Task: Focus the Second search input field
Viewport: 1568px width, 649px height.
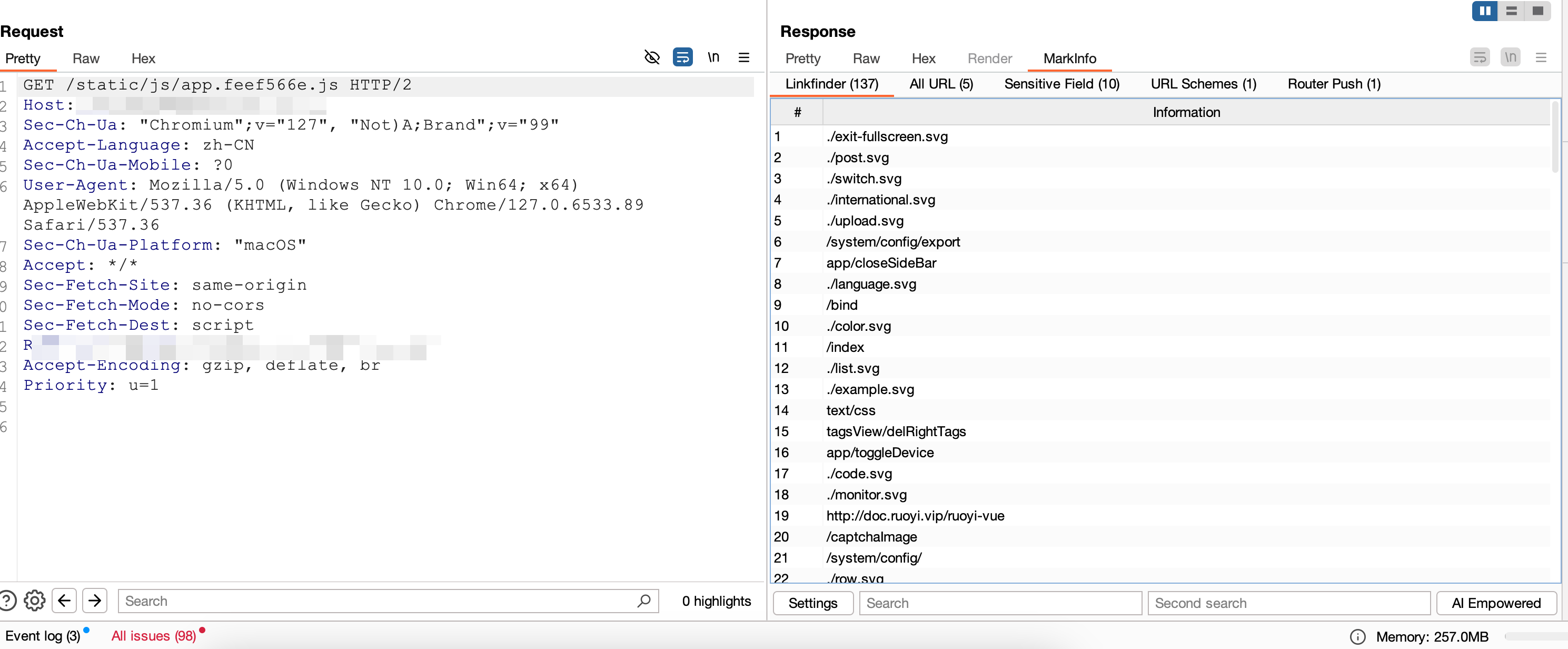Action: click(x=1288, y=603)
